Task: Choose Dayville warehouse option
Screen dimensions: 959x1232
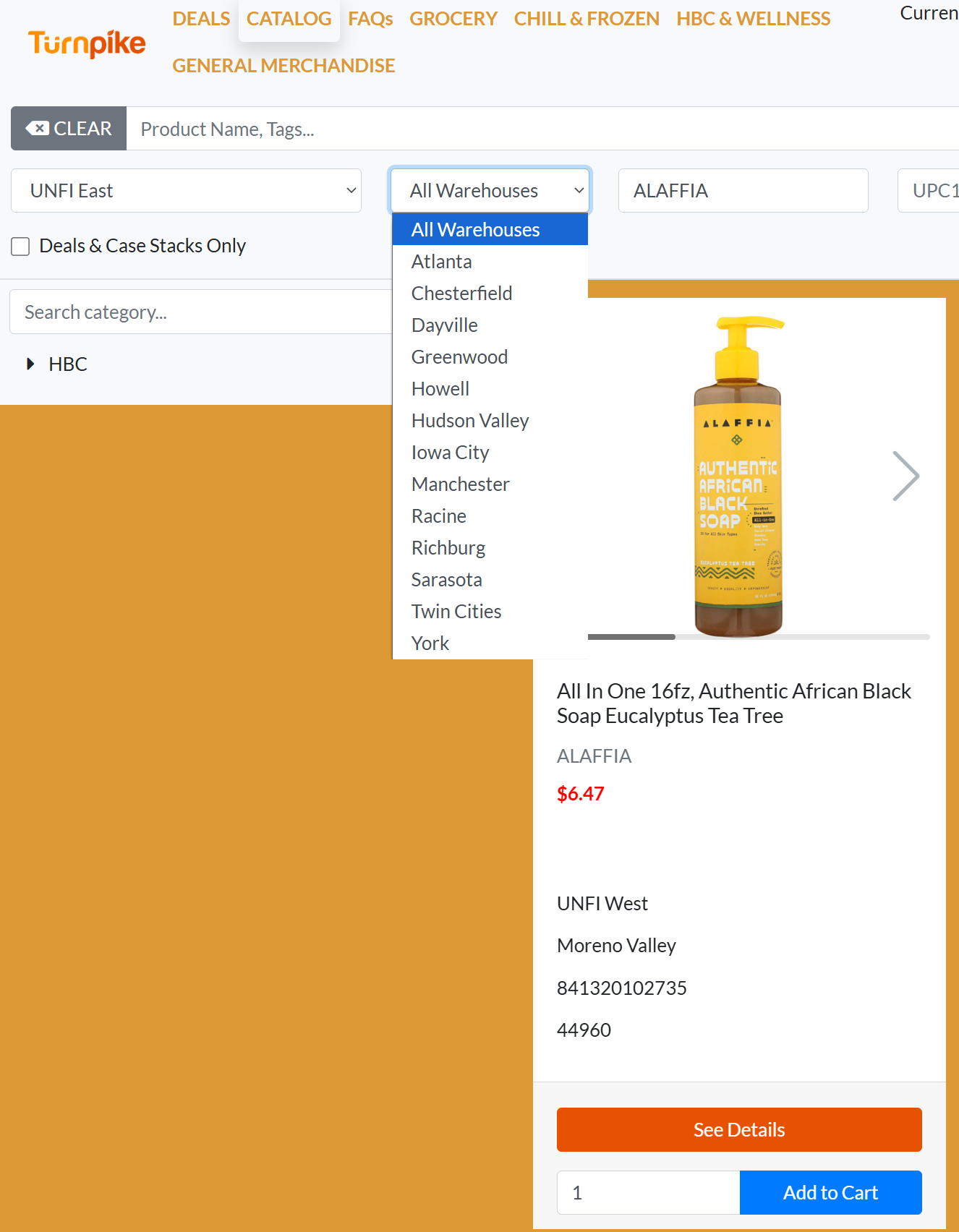Action: tap(490, 325)
